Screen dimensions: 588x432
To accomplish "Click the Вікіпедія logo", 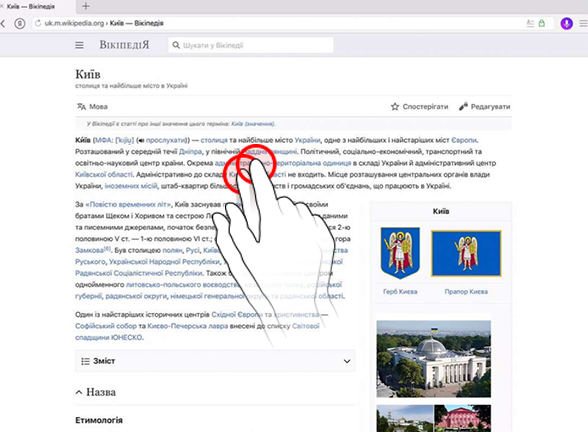I will 124,45.
